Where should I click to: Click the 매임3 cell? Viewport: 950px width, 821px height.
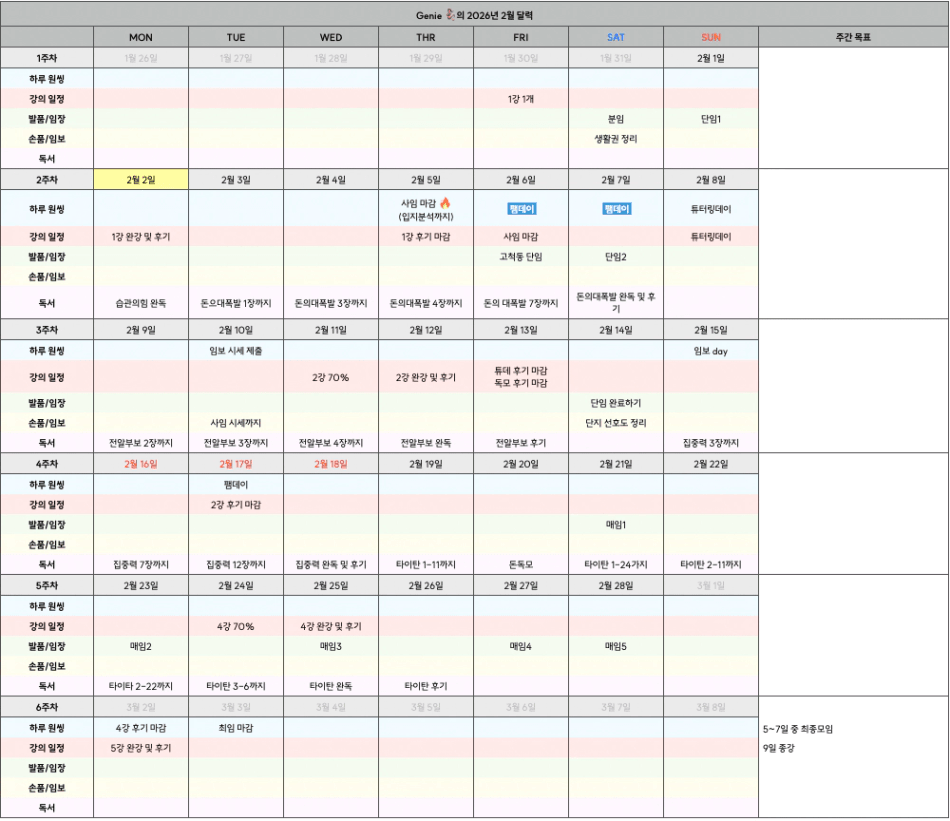tap(331, 646)
